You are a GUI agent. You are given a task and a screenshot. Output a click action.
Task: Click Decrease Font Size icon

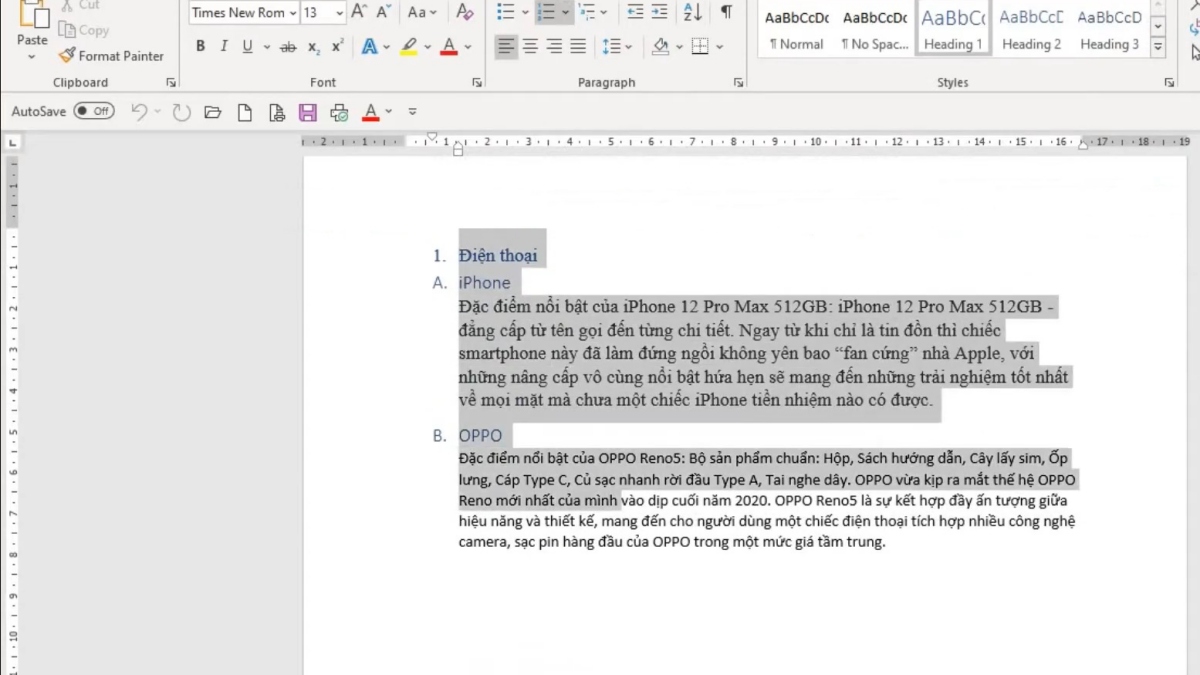pos(383,12)
